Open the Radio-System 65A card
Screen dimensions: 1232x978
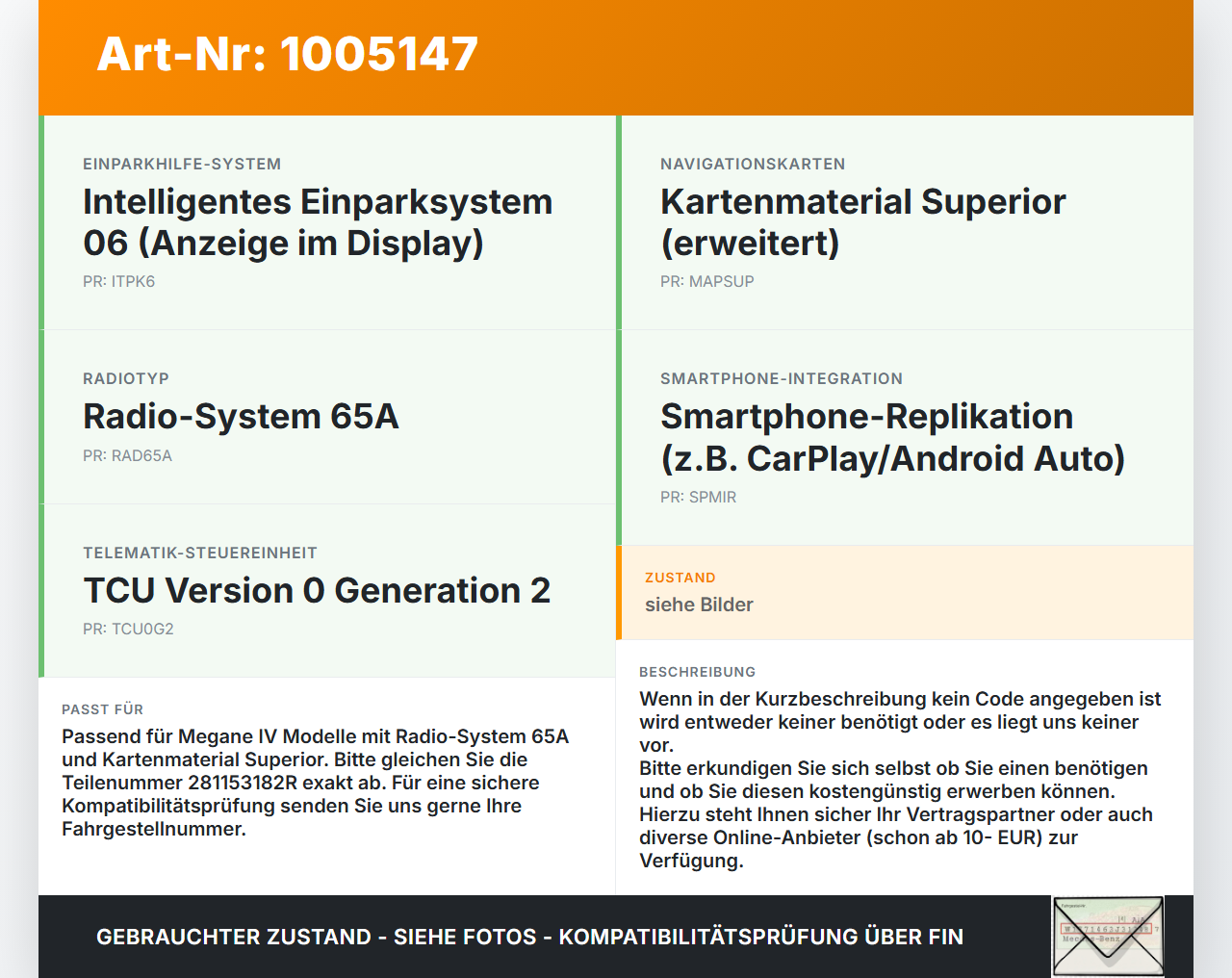[x=327, y=417]
